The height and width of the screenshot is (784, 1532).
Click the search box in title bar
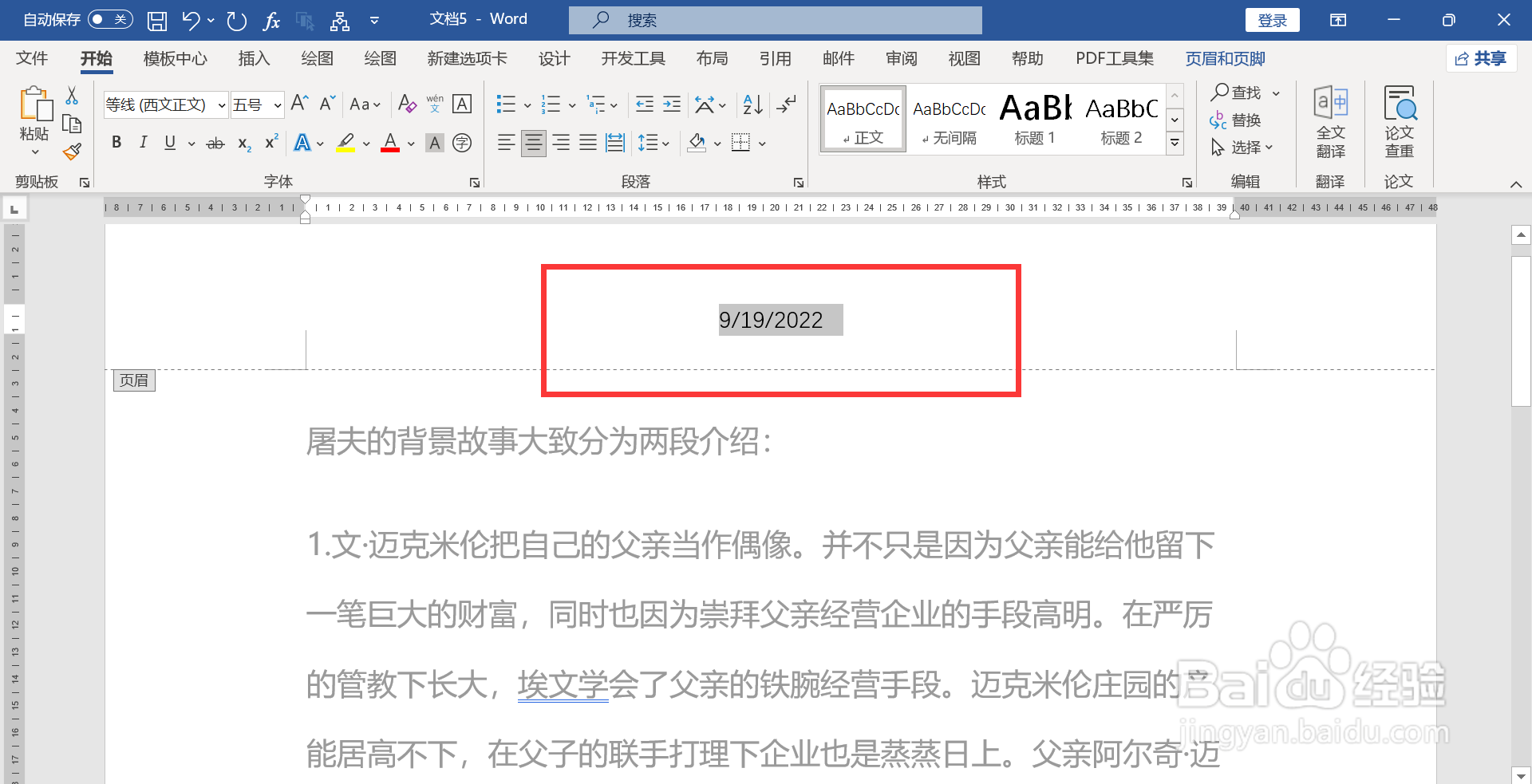point(775,20)
